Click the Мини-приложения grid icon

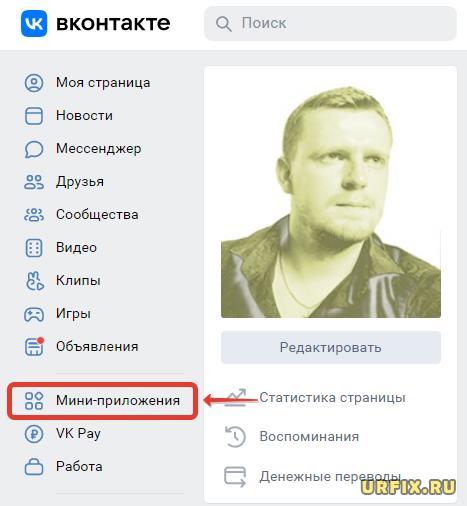34,400
